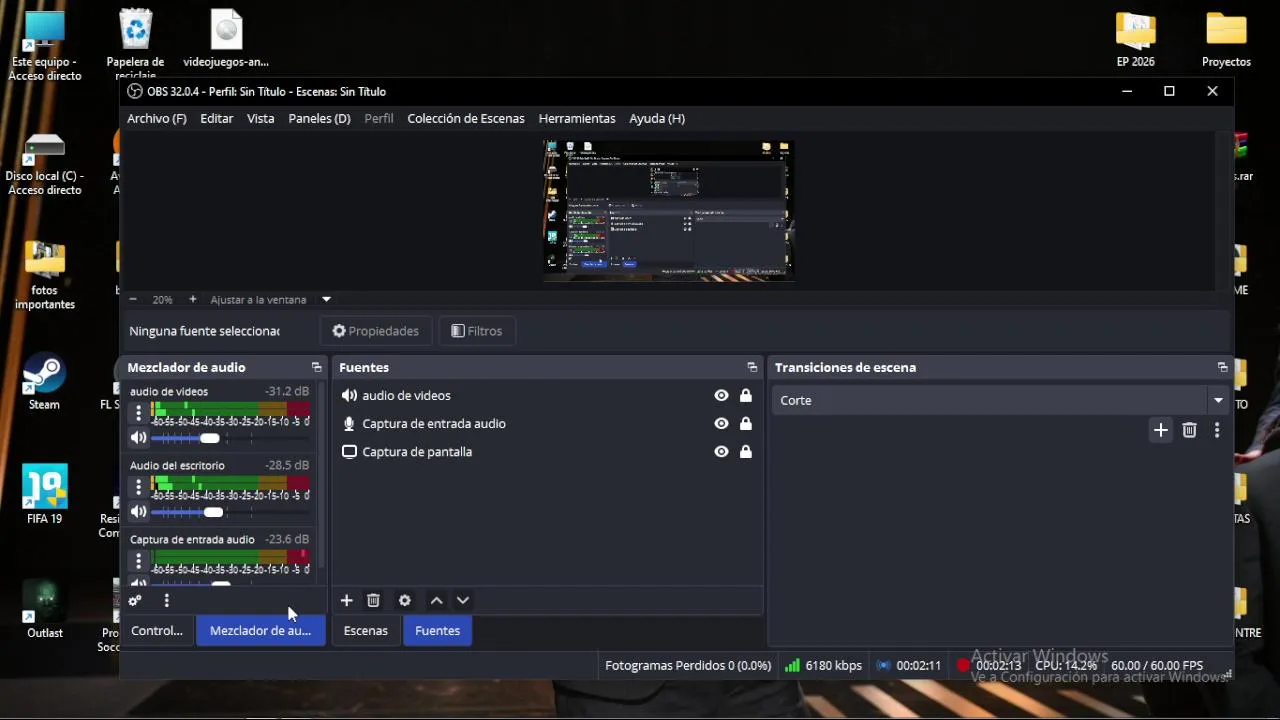Open the Editar menu
Image resolution: width=1280 pixels, height=720 pixels.
point(217,118)
